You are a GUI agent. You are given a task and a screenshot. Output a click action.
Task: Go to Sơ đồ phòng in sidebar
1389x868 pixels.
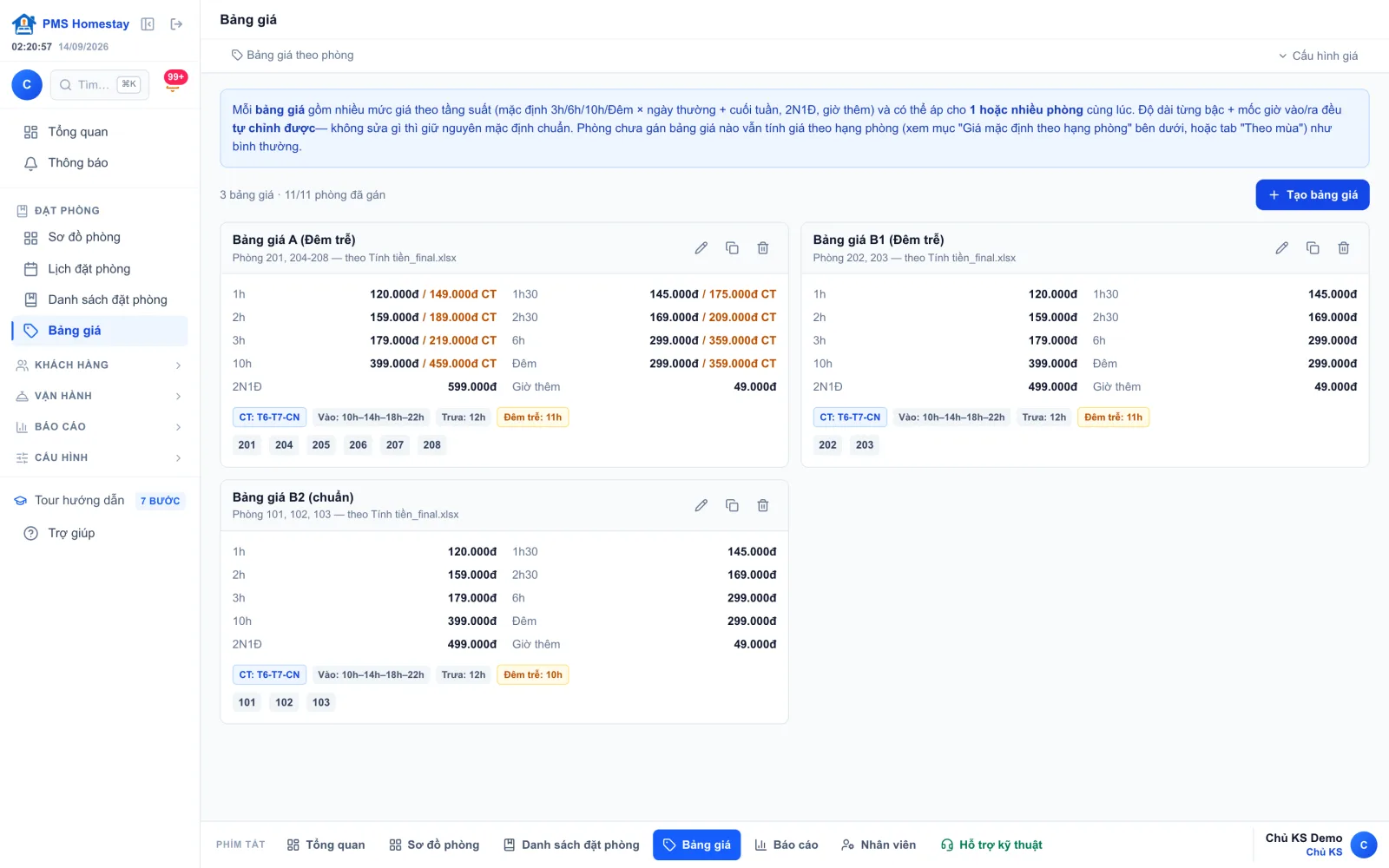coord(100,238)
